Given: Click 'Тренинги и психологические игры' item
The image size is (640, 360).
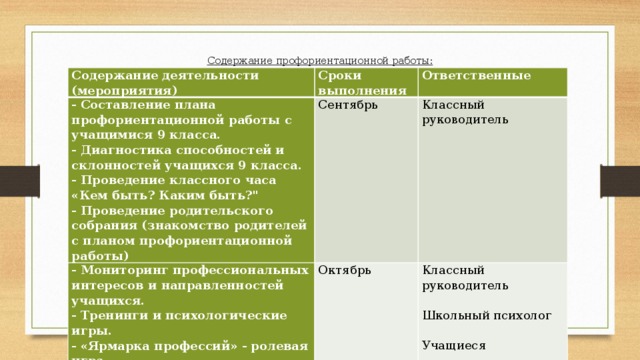Looking at the screenshot, I should (x=179, y=323).
